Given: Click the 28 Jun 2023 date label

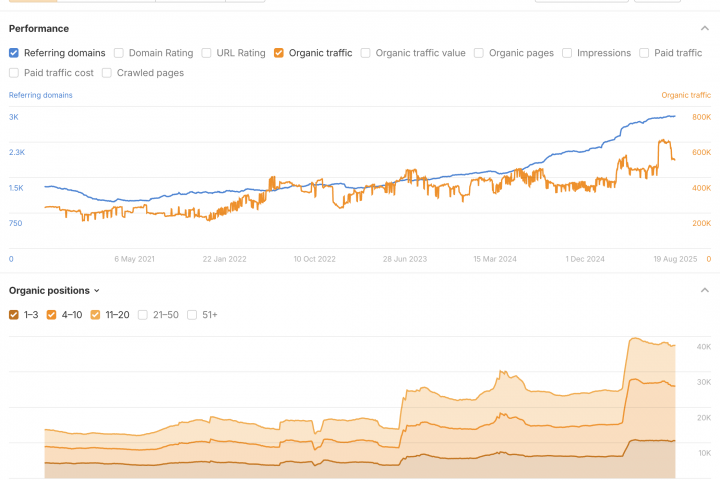Looking at the screenshot, I should [405, 259].
